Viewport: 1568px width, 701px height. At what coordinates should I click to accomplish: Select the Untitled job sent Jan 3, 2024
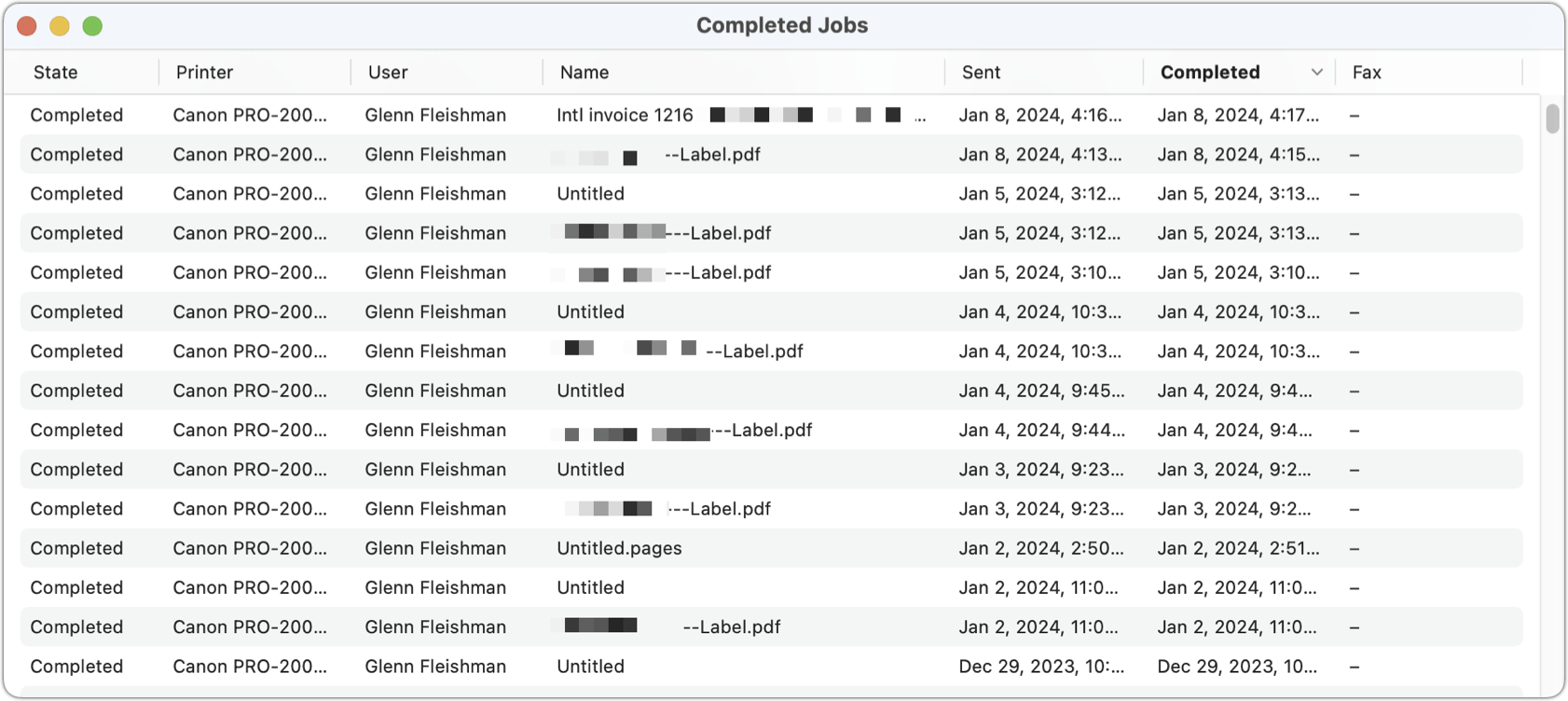click(x=590, y=469)
